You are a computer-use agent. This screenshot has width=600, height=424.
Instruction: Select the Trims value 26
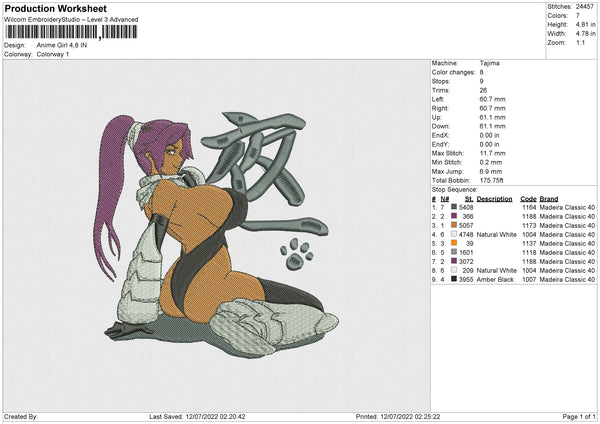(x=483, y=90)
